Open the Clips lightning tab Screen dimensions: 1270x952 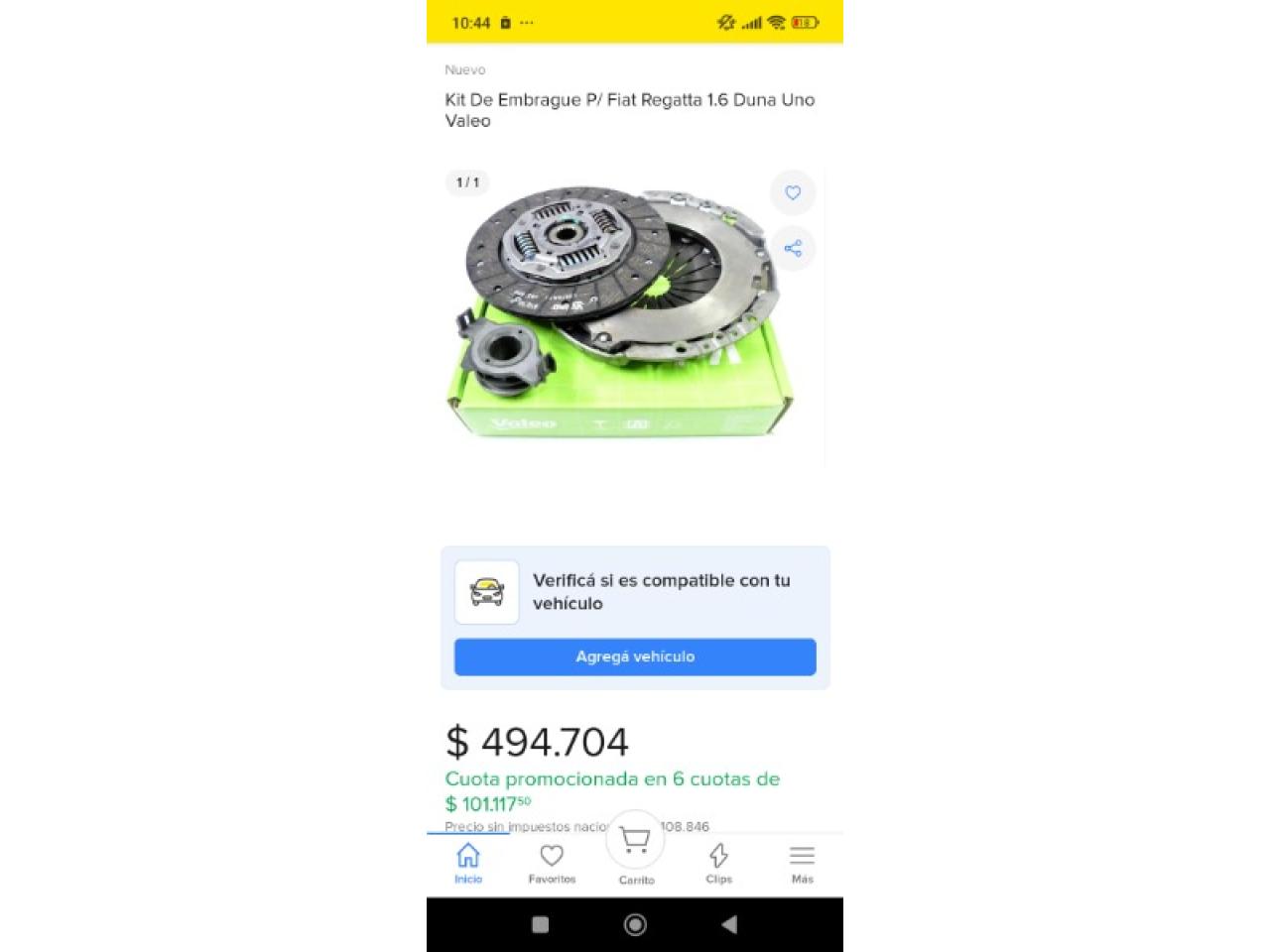[718, 863]
